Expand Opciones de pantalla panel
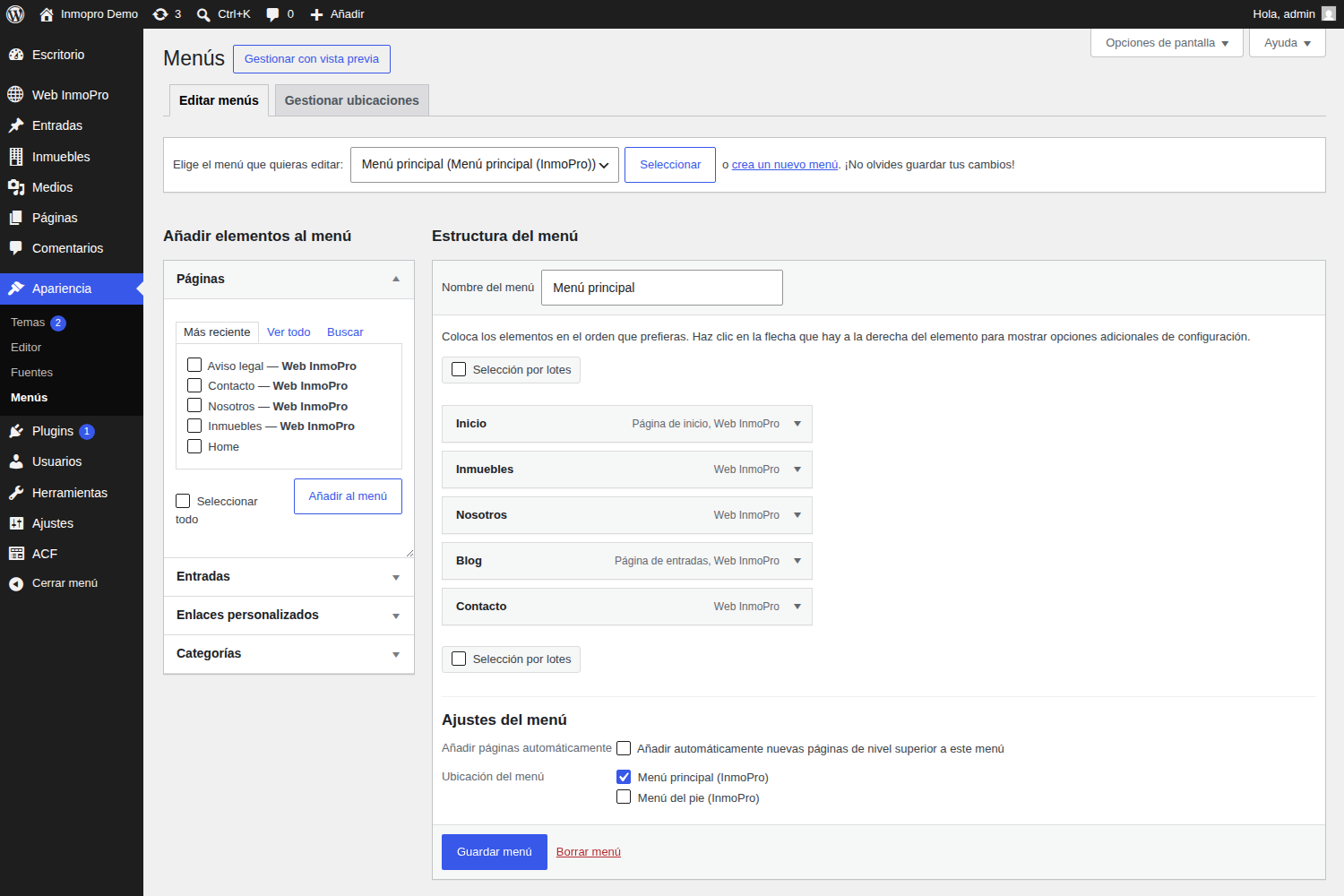Image resolution: width=1344 pixels, height=896 pixels. pyautogui.click(x=1167, y=43)
